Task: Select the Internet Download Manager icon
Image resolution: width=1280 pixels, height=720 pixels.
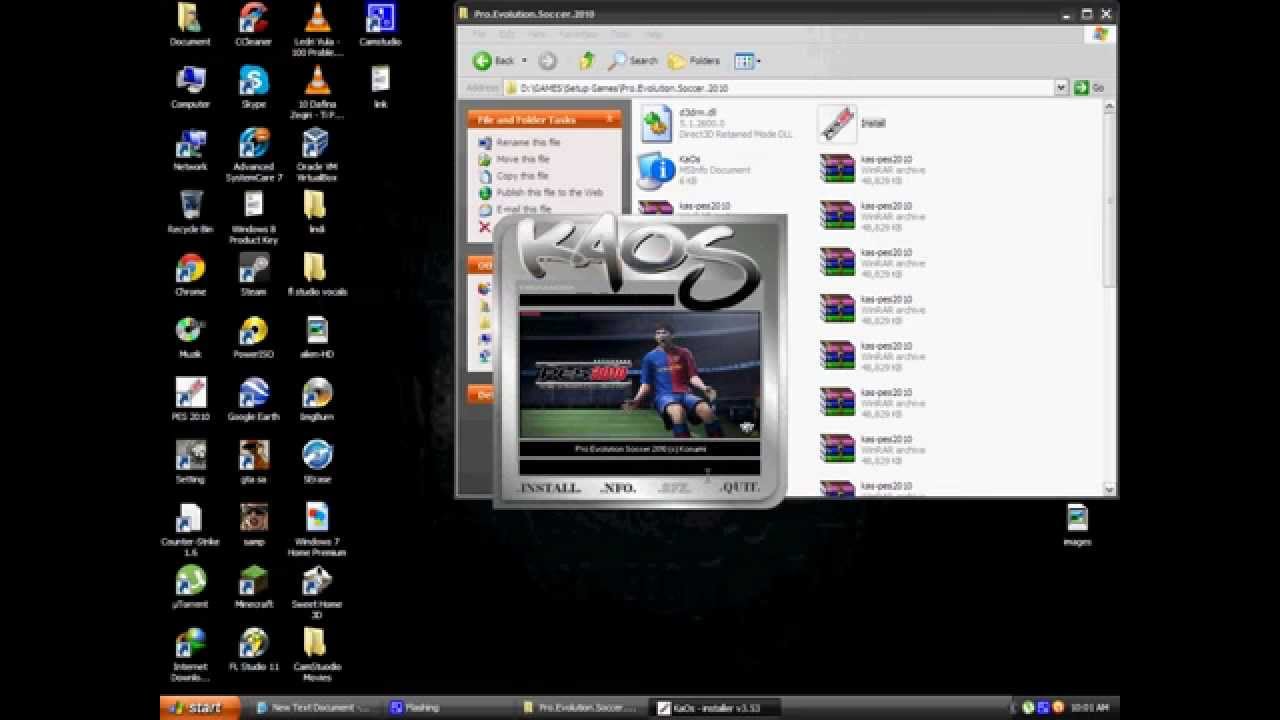Action: (190, 655)
